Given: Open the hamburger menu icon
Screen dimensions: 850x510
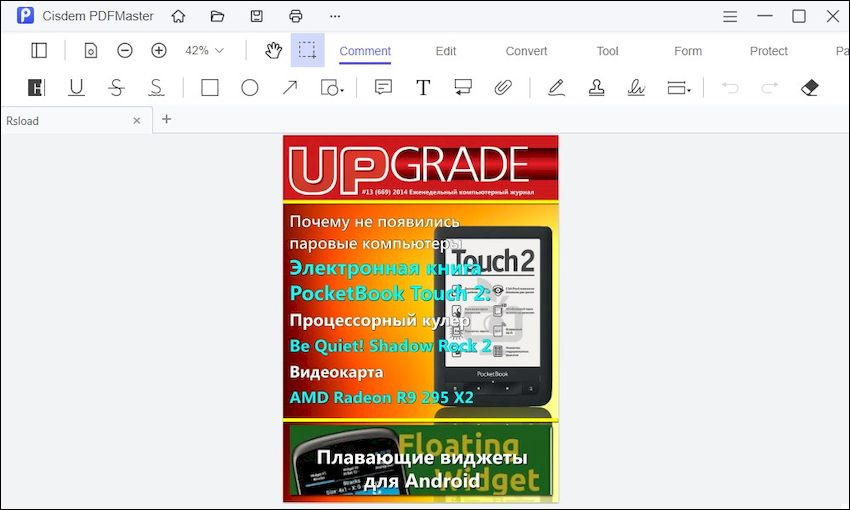Looking at the screenshot, I should tap(730, 16).
